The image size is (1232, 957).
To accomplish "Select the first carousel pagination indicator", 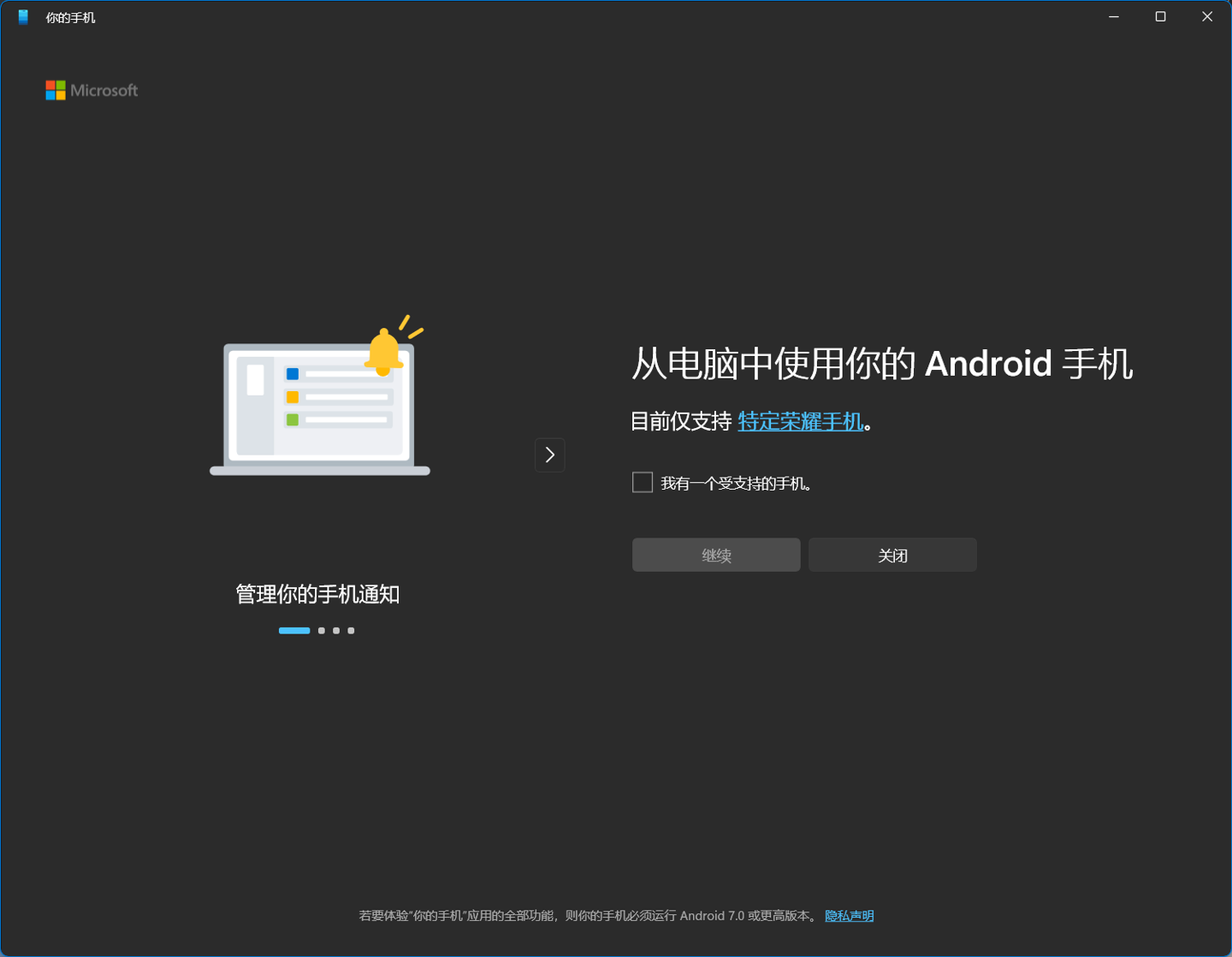I will [294, 630].
